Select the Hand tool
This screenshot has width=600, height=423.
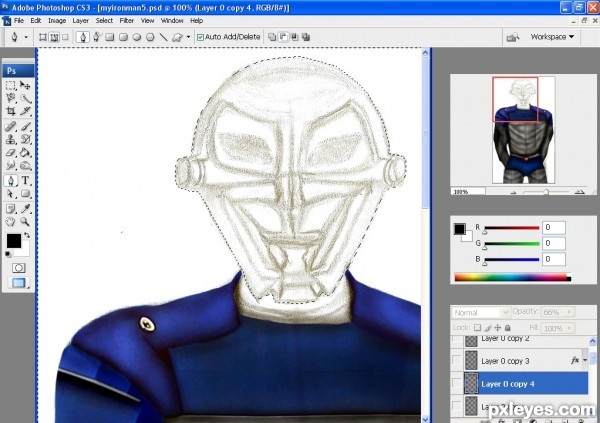pyautogui.click(x=11, y=222)
